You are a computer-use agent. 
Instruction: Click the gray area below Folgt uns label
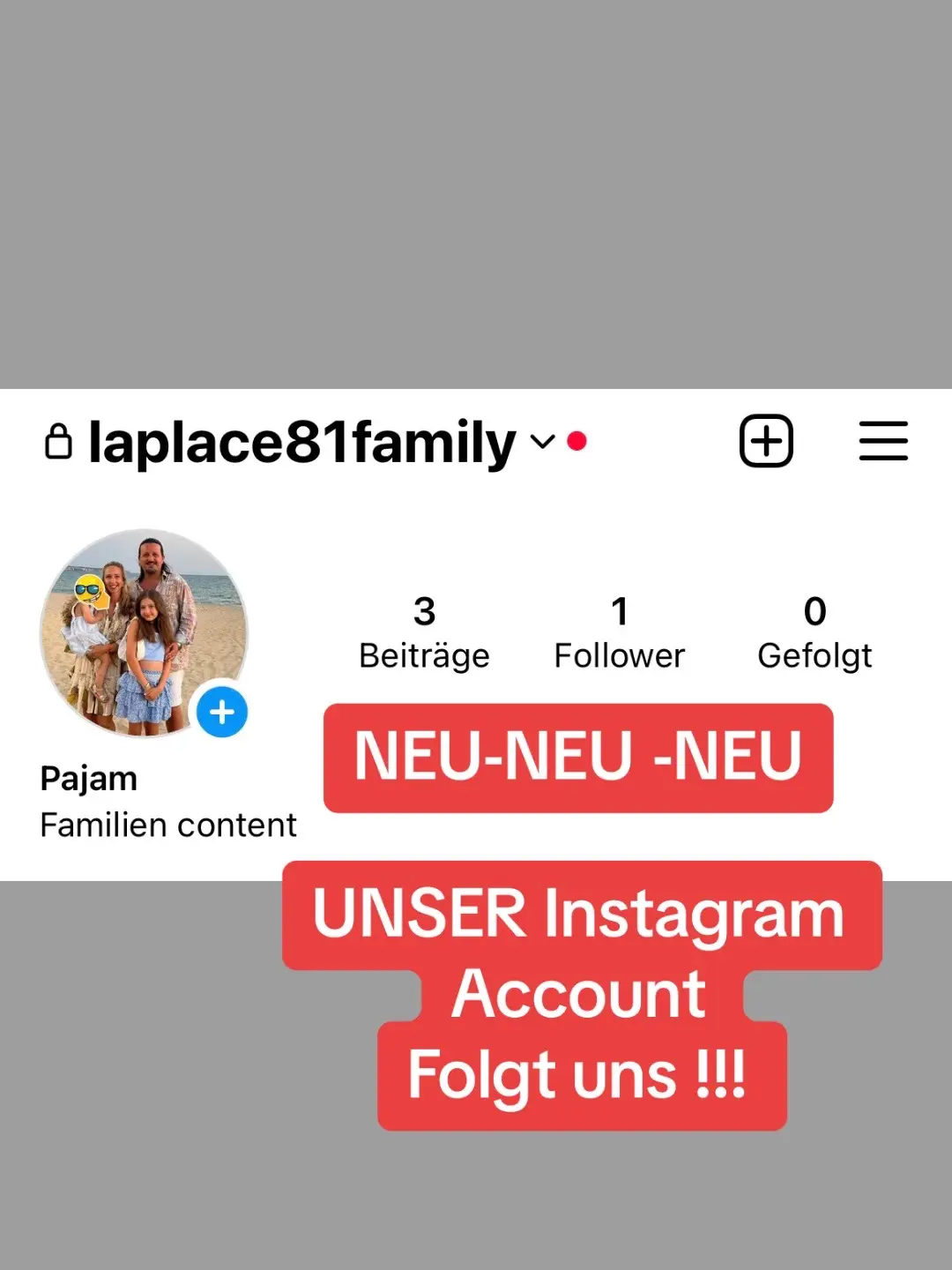click(476, 1201)
